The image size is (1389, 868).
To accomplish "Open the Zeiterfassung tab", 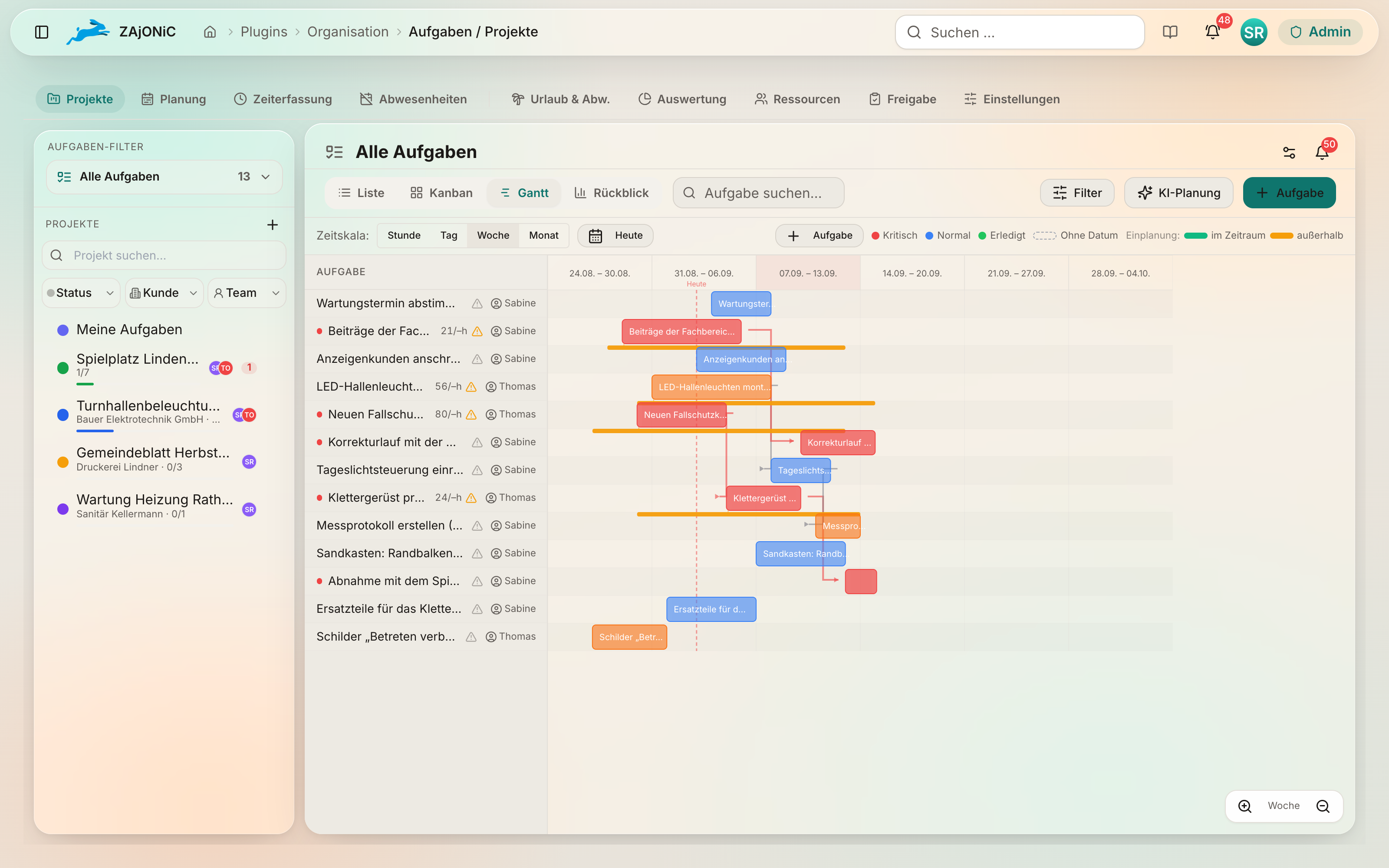I will [x=283, y=99].
